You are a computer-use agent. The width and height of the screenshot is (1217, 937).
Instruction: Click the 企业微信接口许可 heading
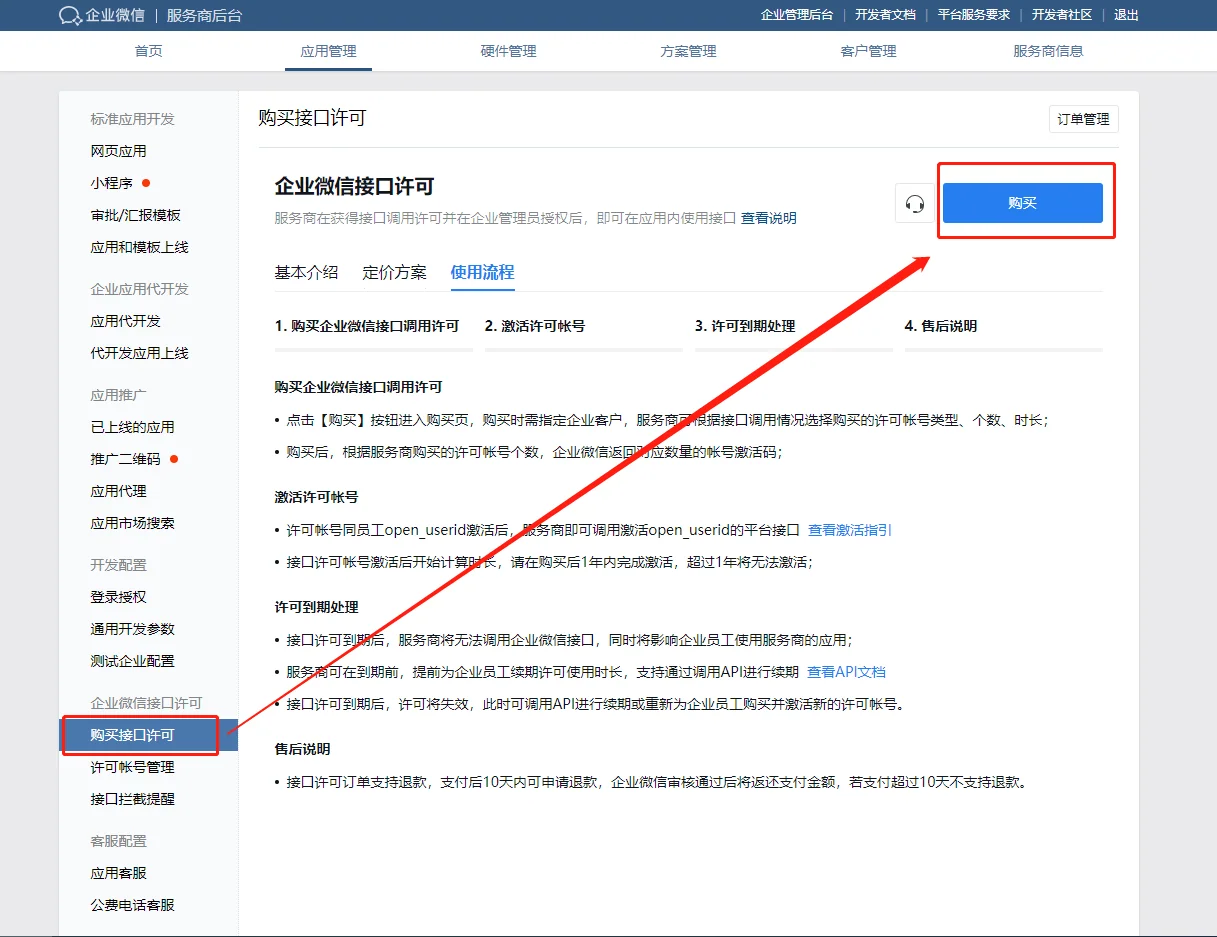coord(354,187)
